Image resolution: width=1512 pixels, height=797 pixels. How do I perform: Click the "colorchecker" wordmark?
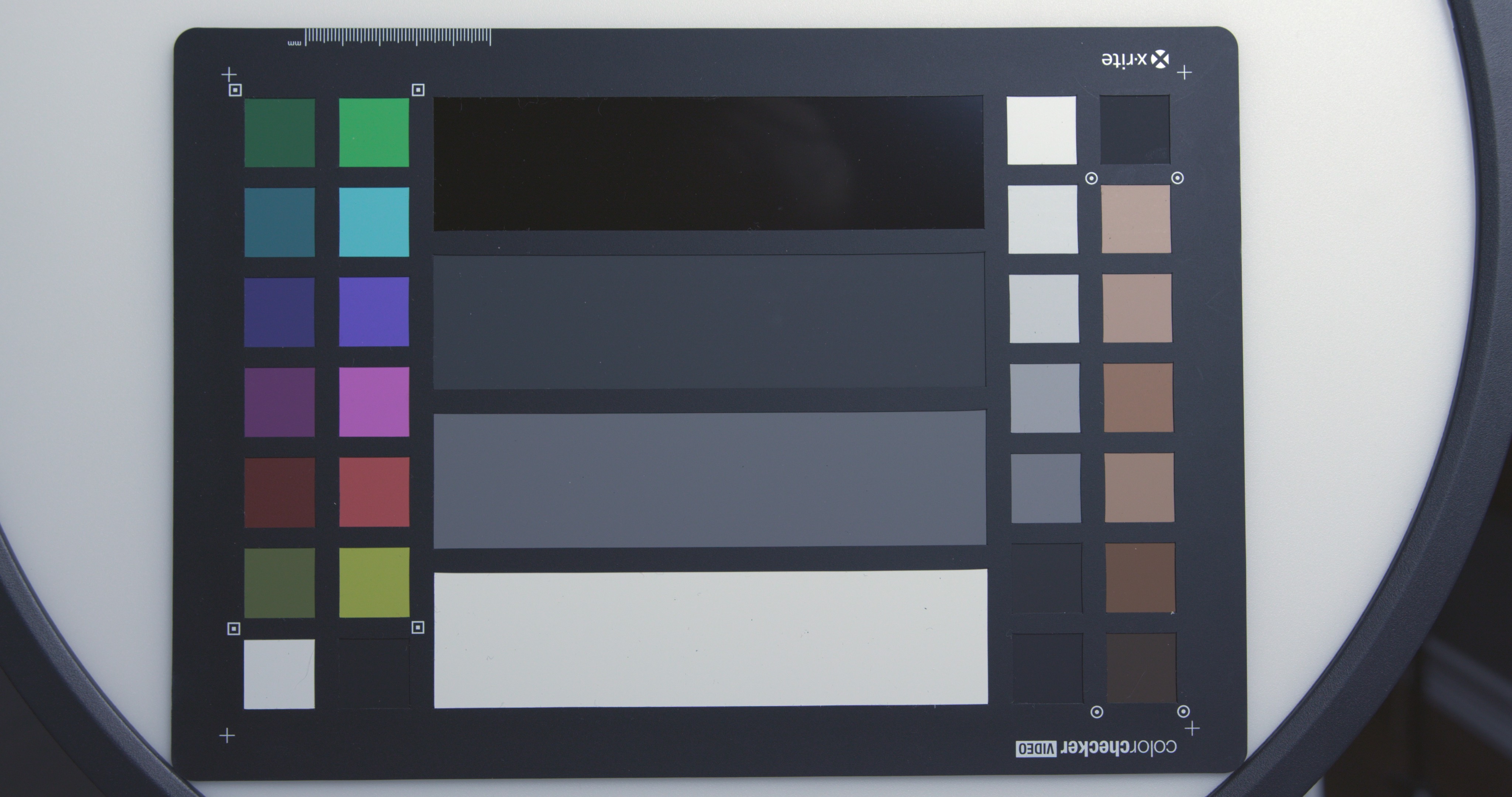click(x=1118, y=747)
